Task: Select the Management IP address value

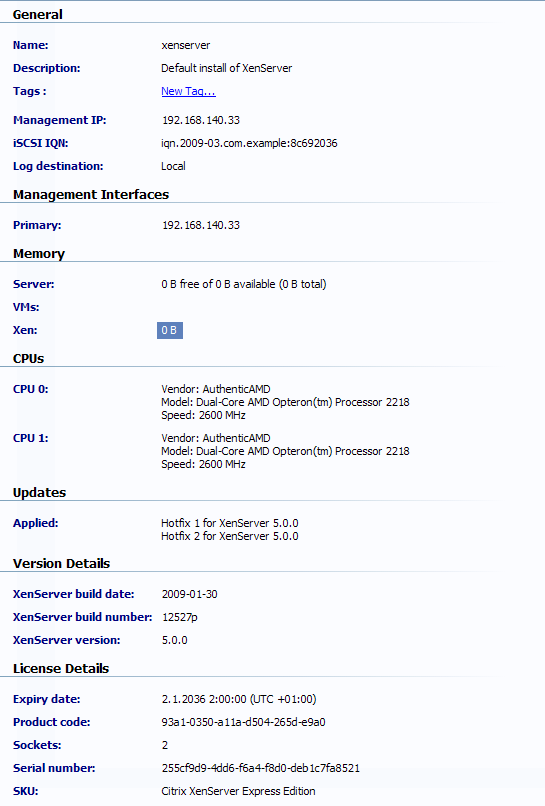Action: (201, 120)
